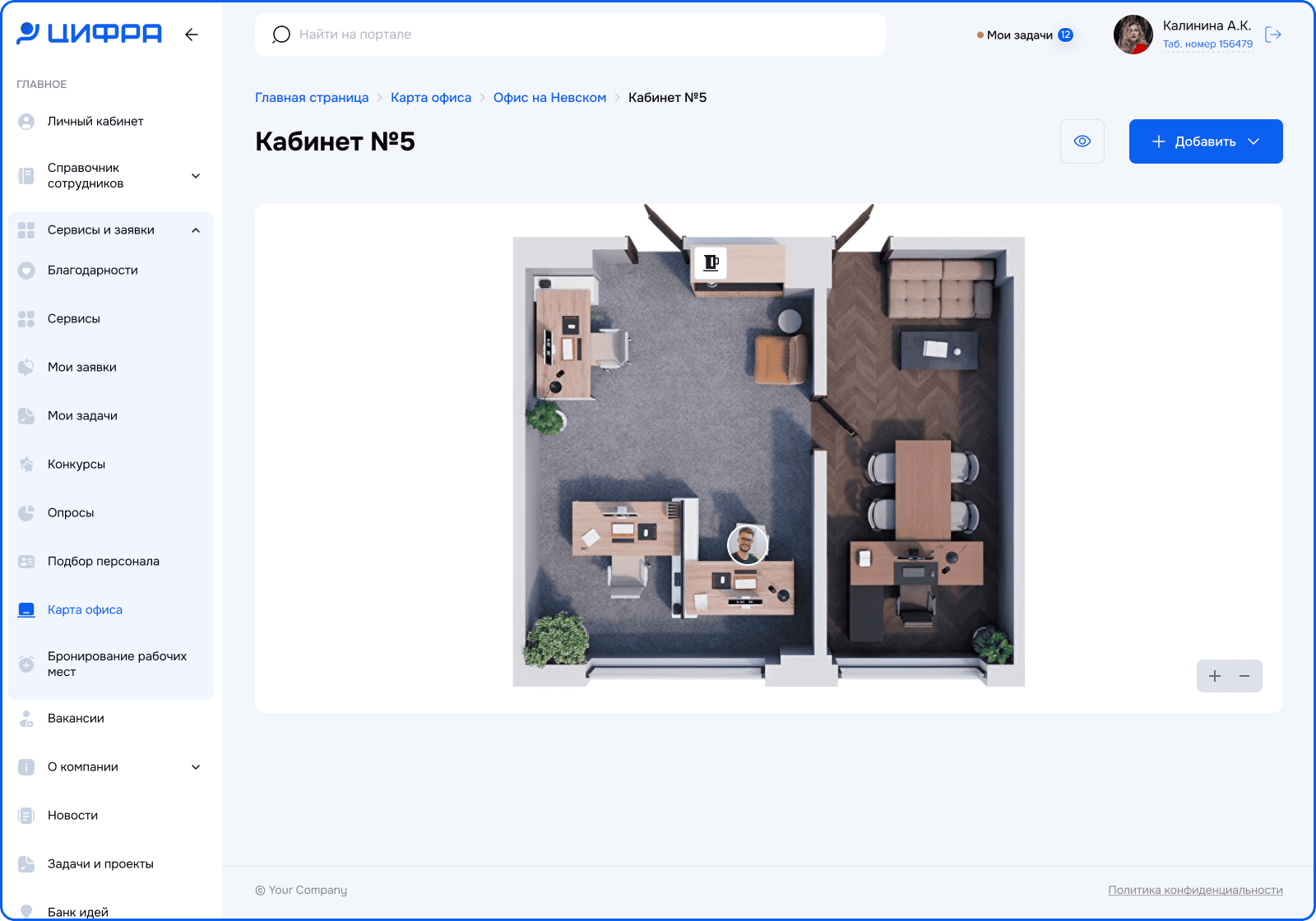Expand the О компании submenu
The height and width of the screenshot is (921, 1316).
[196, 767]
